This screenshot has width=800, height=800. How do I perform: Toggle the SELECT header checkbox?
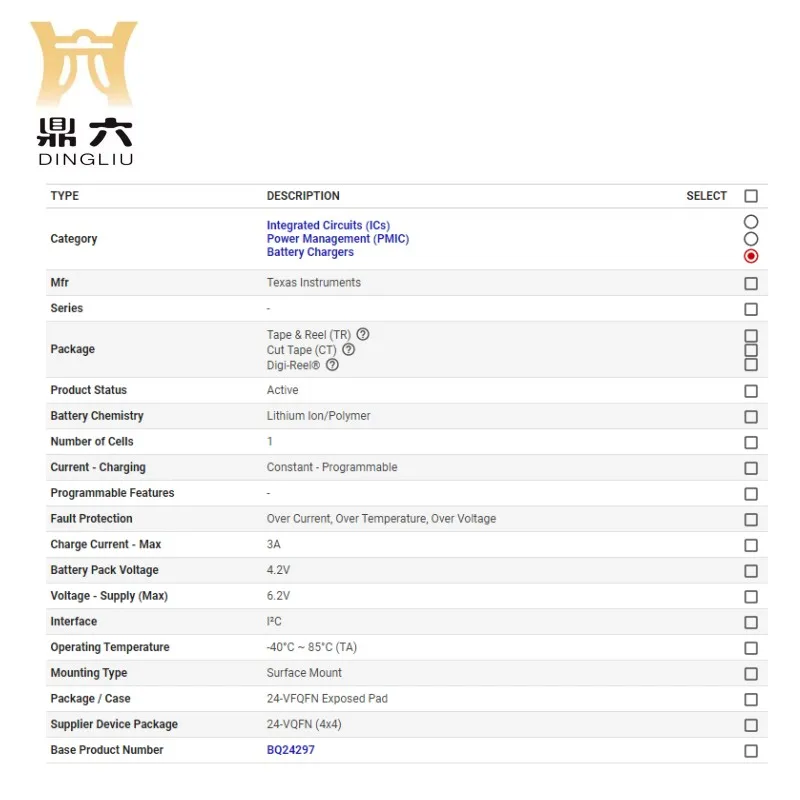[751, 196]
